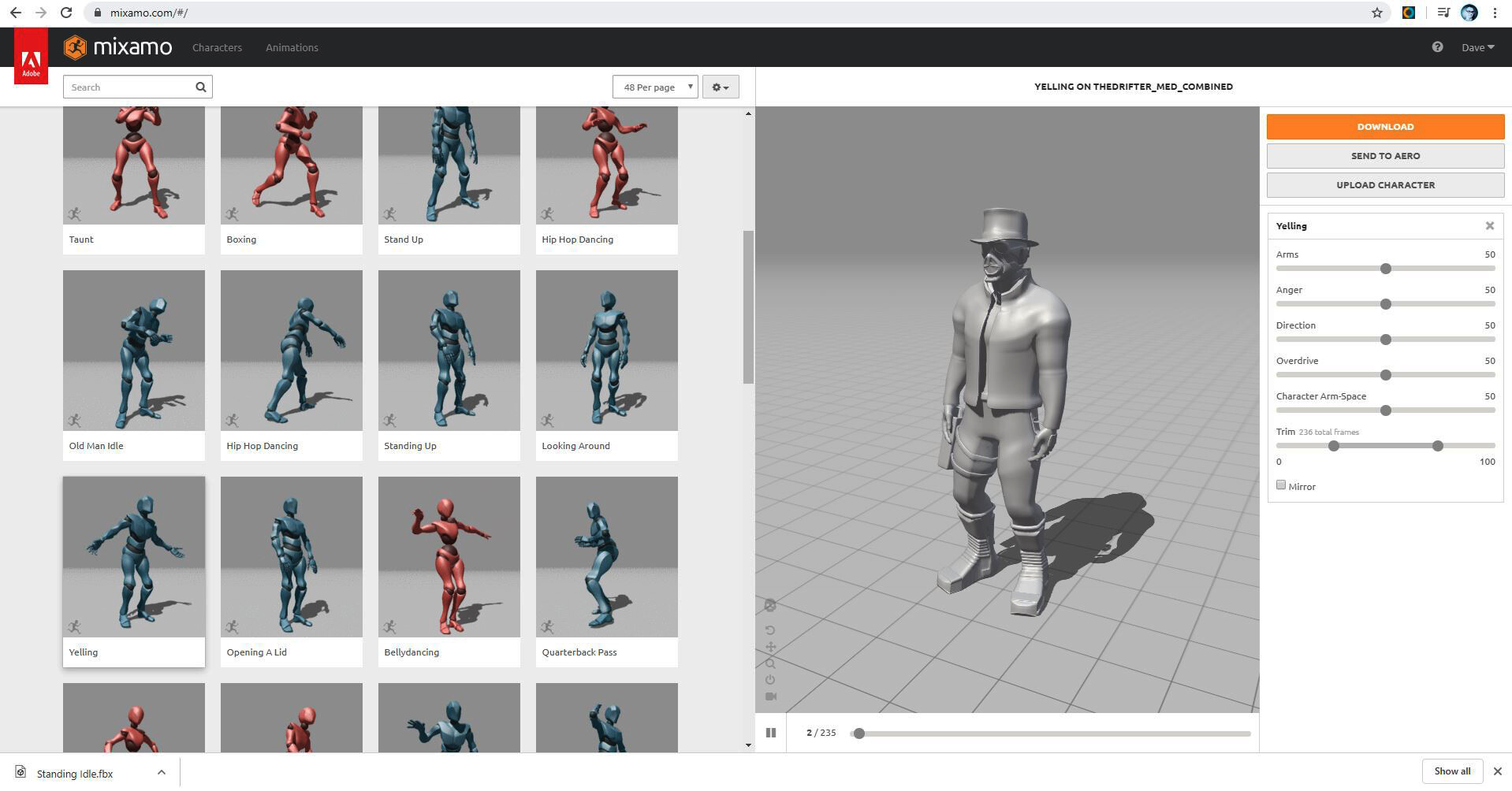Click the DOWNLOAD button

point(1384,126)
